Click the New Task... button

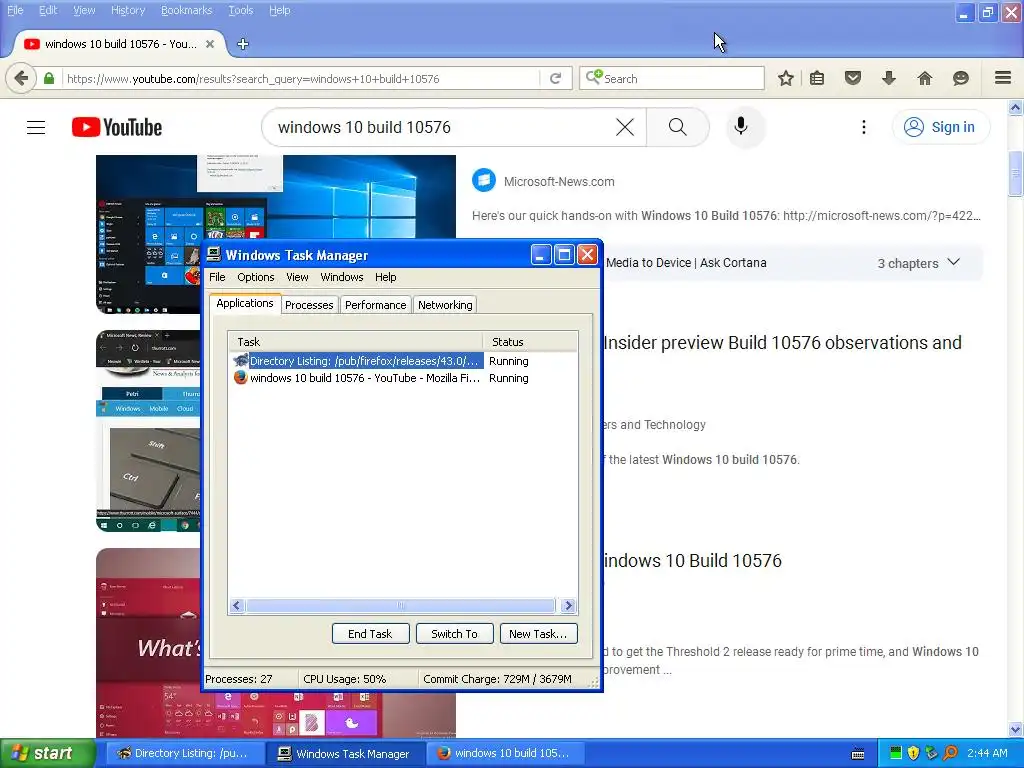[x=538, y=633]
